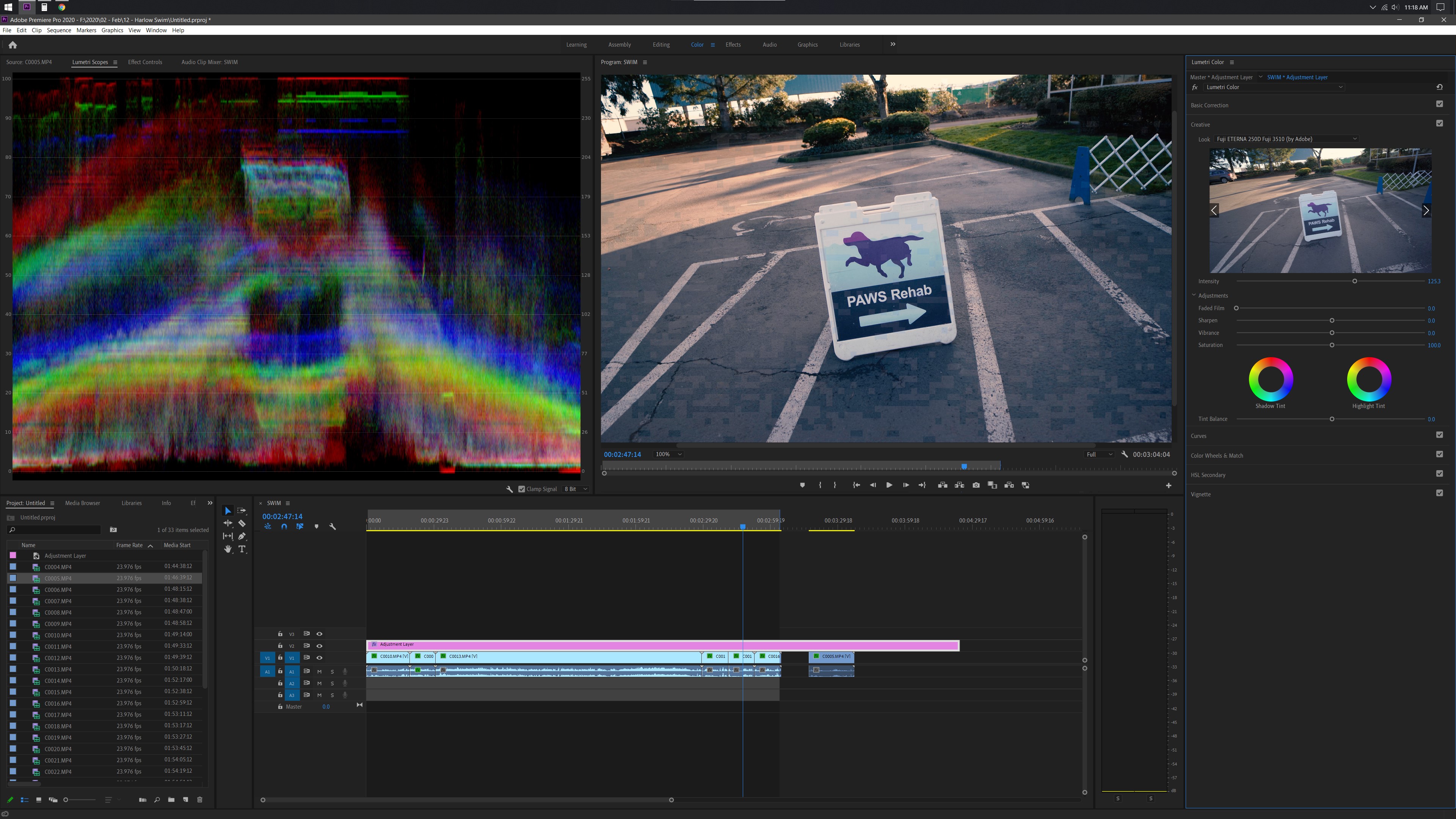The height and width of the screenshot is (819, 1456).
Task: Click the Lift button in the Program monitor
Action: 942,485
